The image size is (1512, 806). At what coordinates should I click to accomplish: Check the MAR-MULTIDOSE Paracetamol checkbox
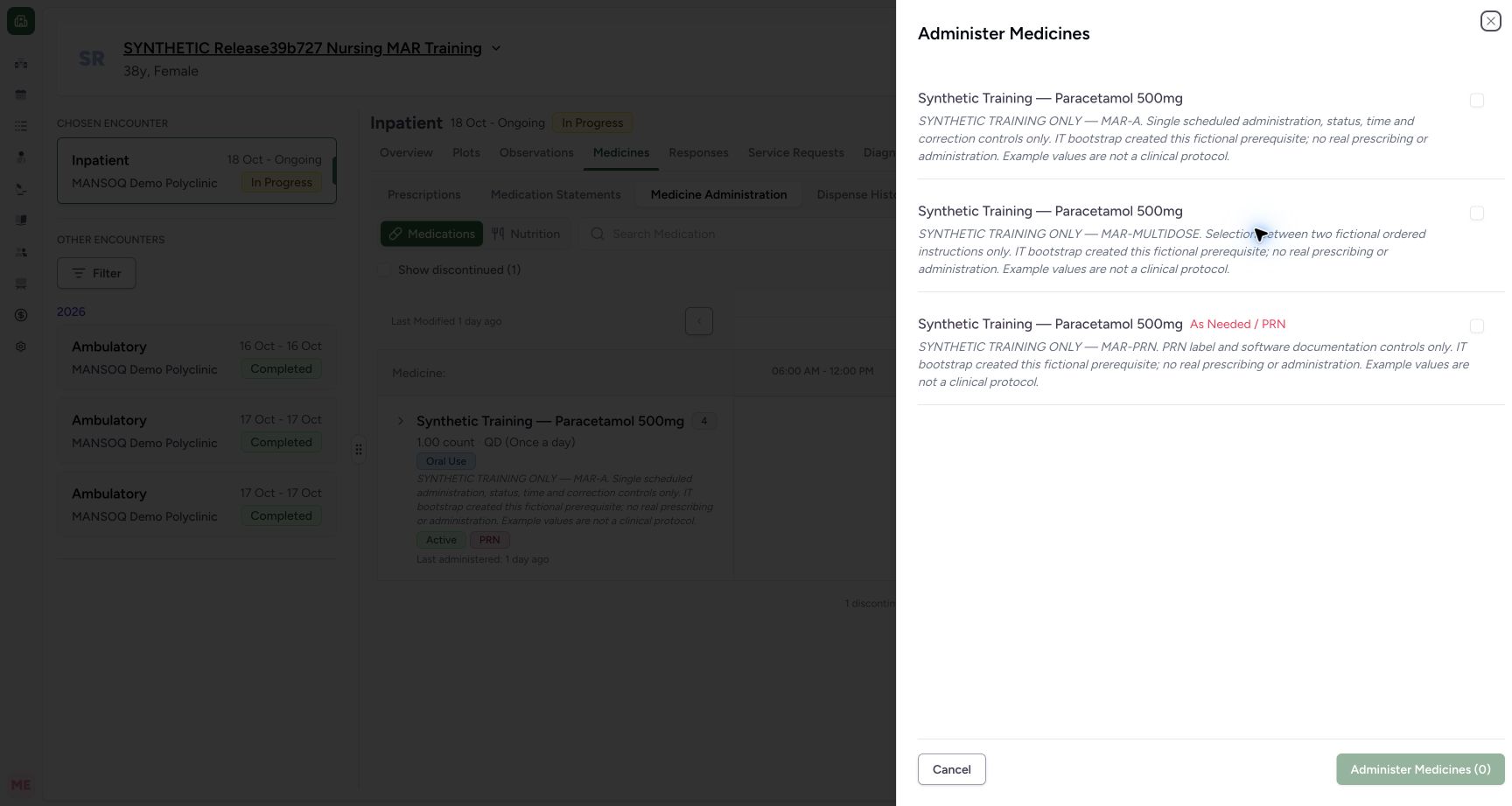(1477, 214)
